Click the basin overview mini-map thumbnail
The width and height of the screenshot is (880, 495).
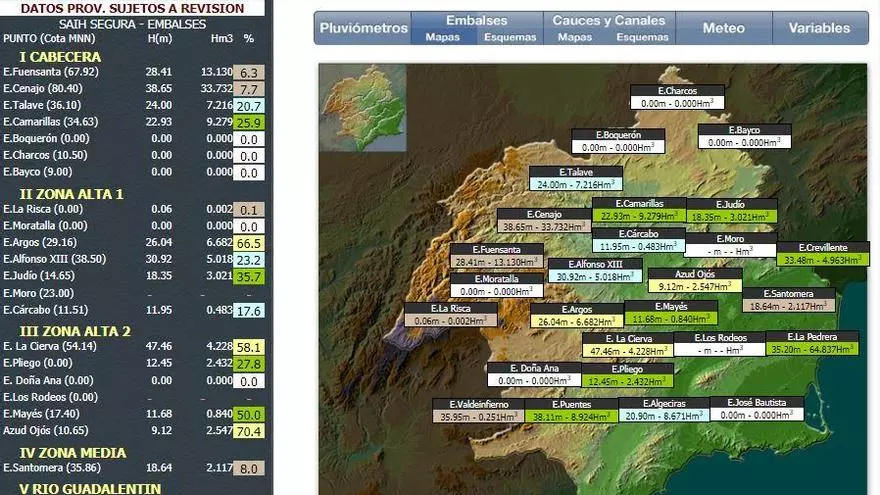pos(363,108)
